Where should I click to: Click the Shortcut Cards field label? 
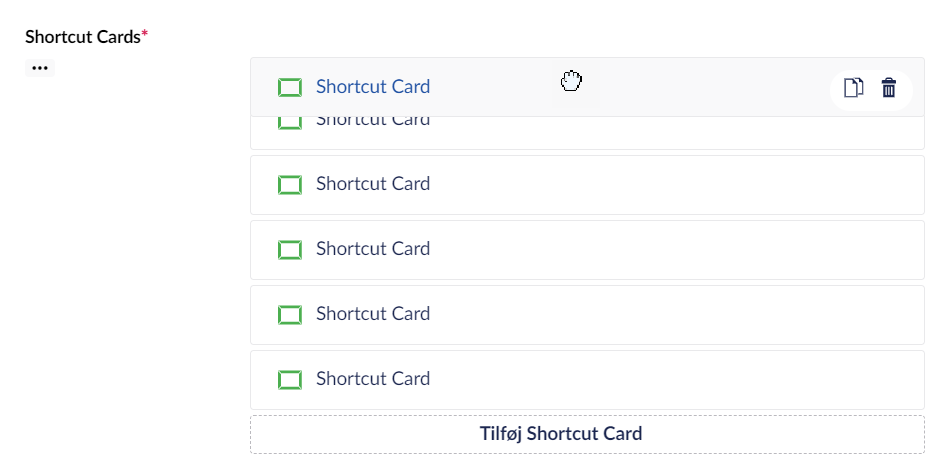83,37
